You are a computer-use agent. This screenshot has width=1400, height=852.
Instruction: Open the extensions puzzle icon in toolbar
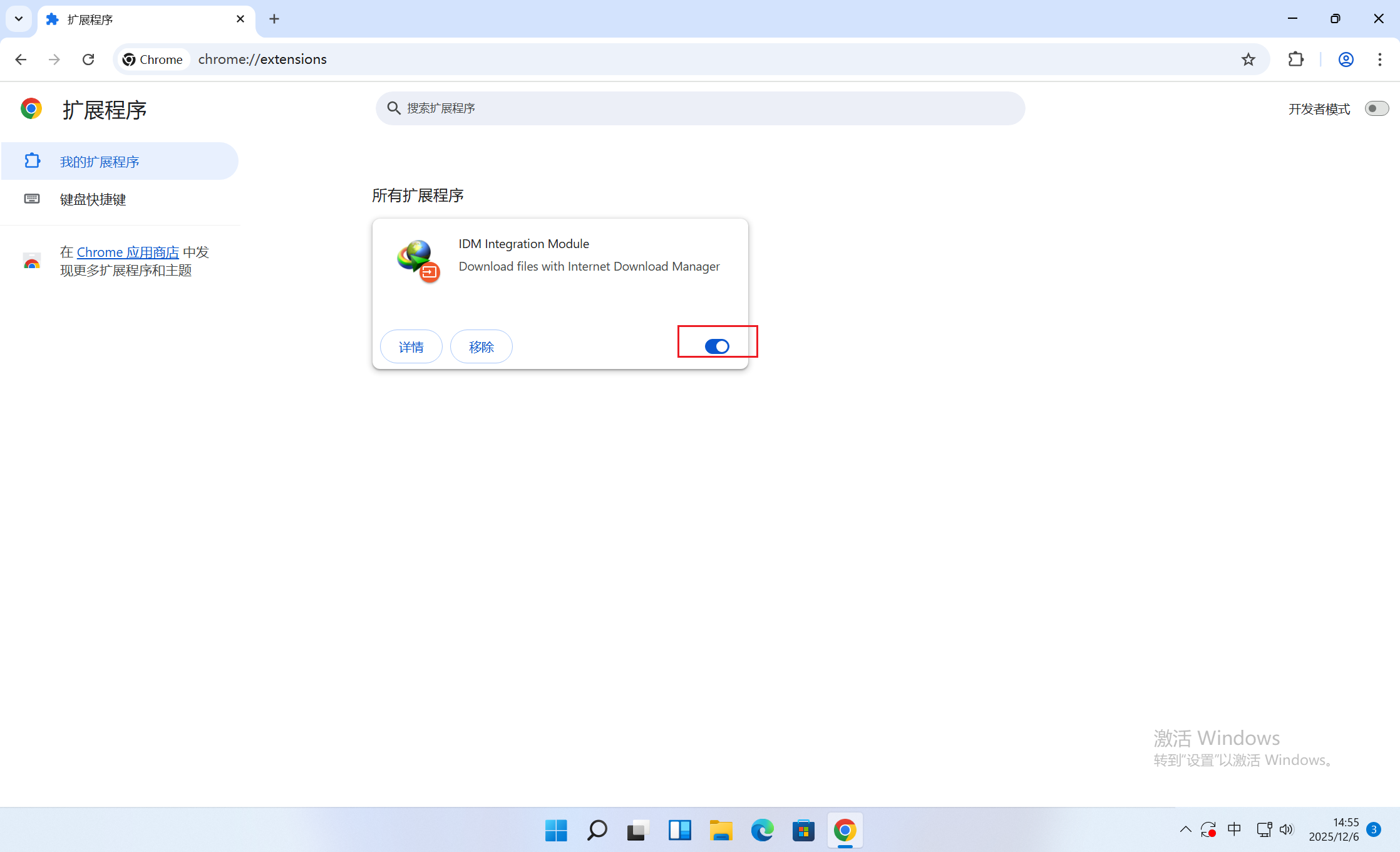1295,60
